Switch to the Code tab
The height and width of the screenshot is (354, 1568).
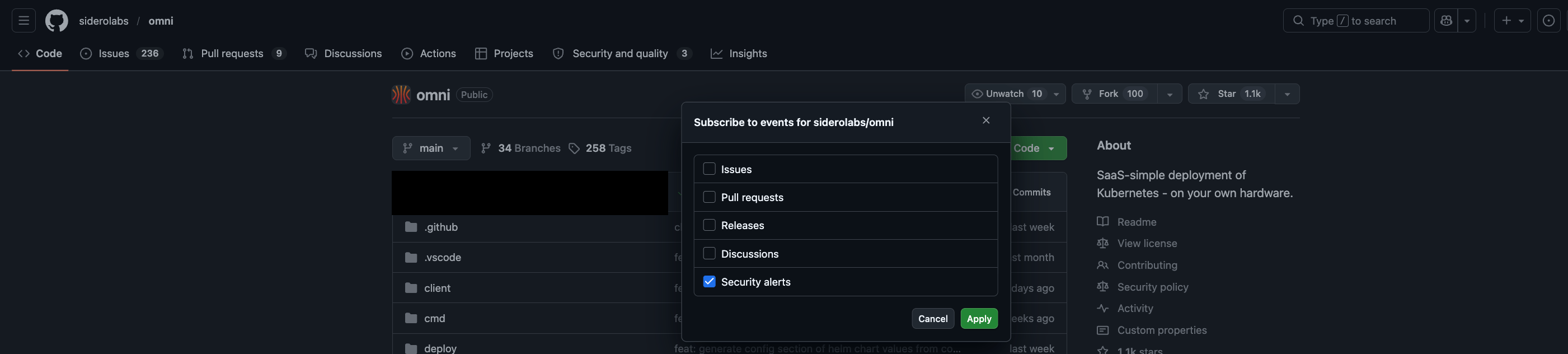coord(40,54)
